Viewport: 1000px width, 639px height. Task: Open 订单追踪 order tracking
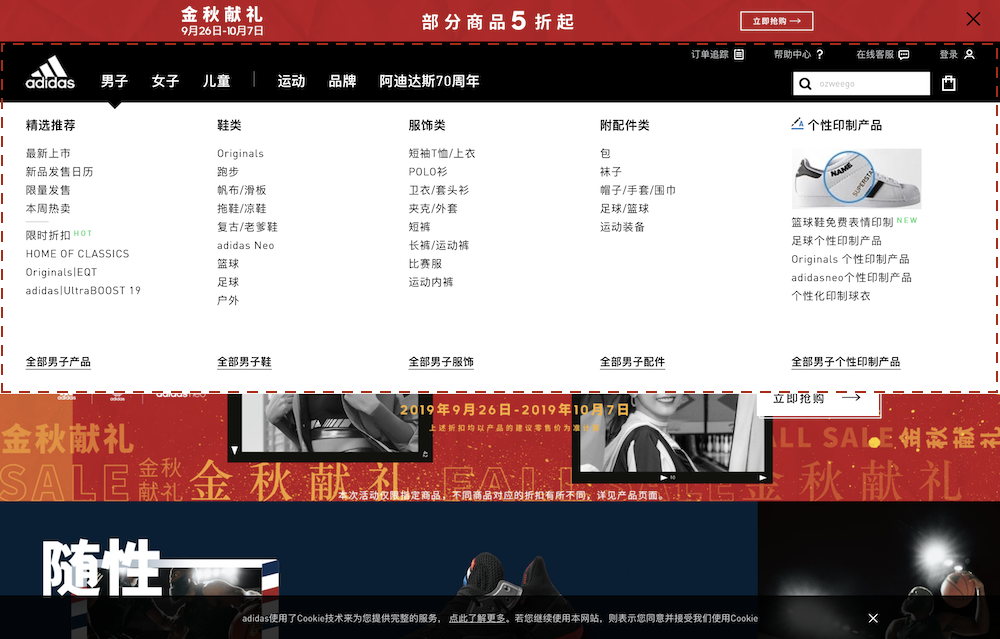click(x=717, y=54)
